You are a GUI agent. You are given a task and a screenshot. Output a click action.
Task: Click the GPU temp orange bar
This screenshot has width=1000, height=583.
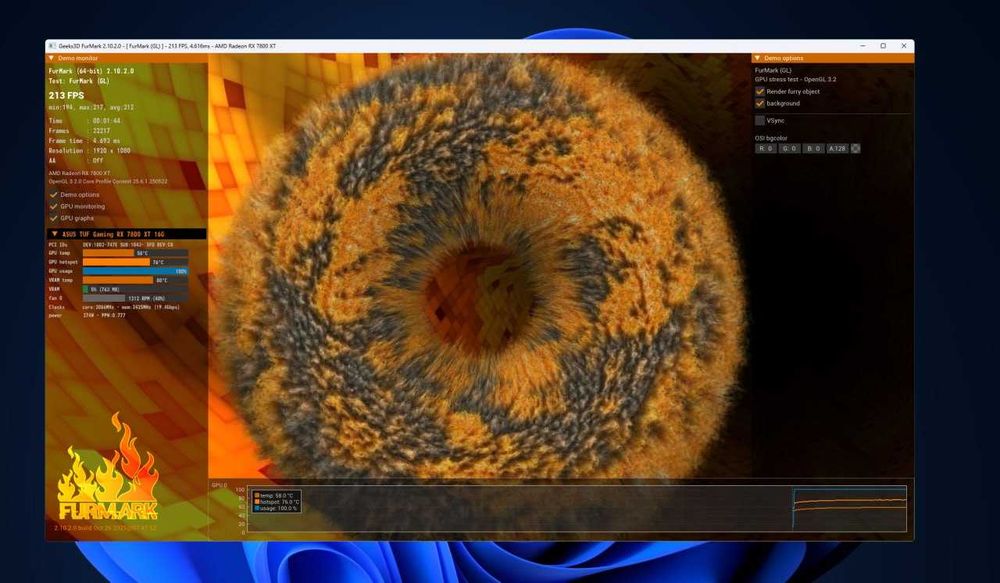[x=108, y=253]
